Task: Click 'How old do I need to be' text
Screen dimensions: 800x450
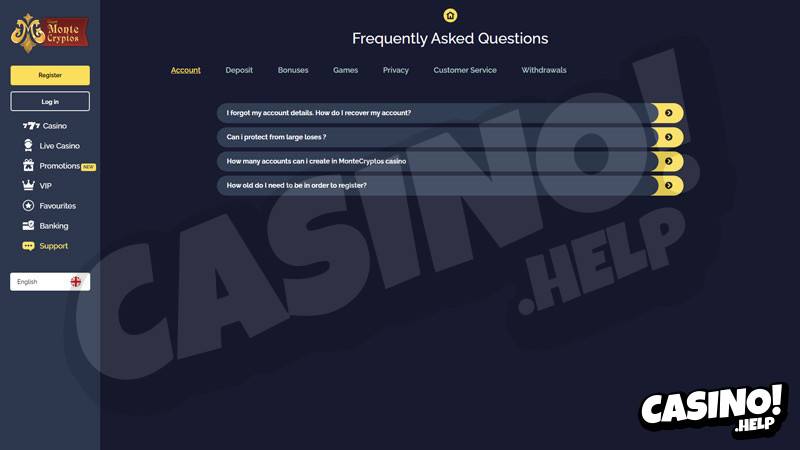Action: pos(296,185)
